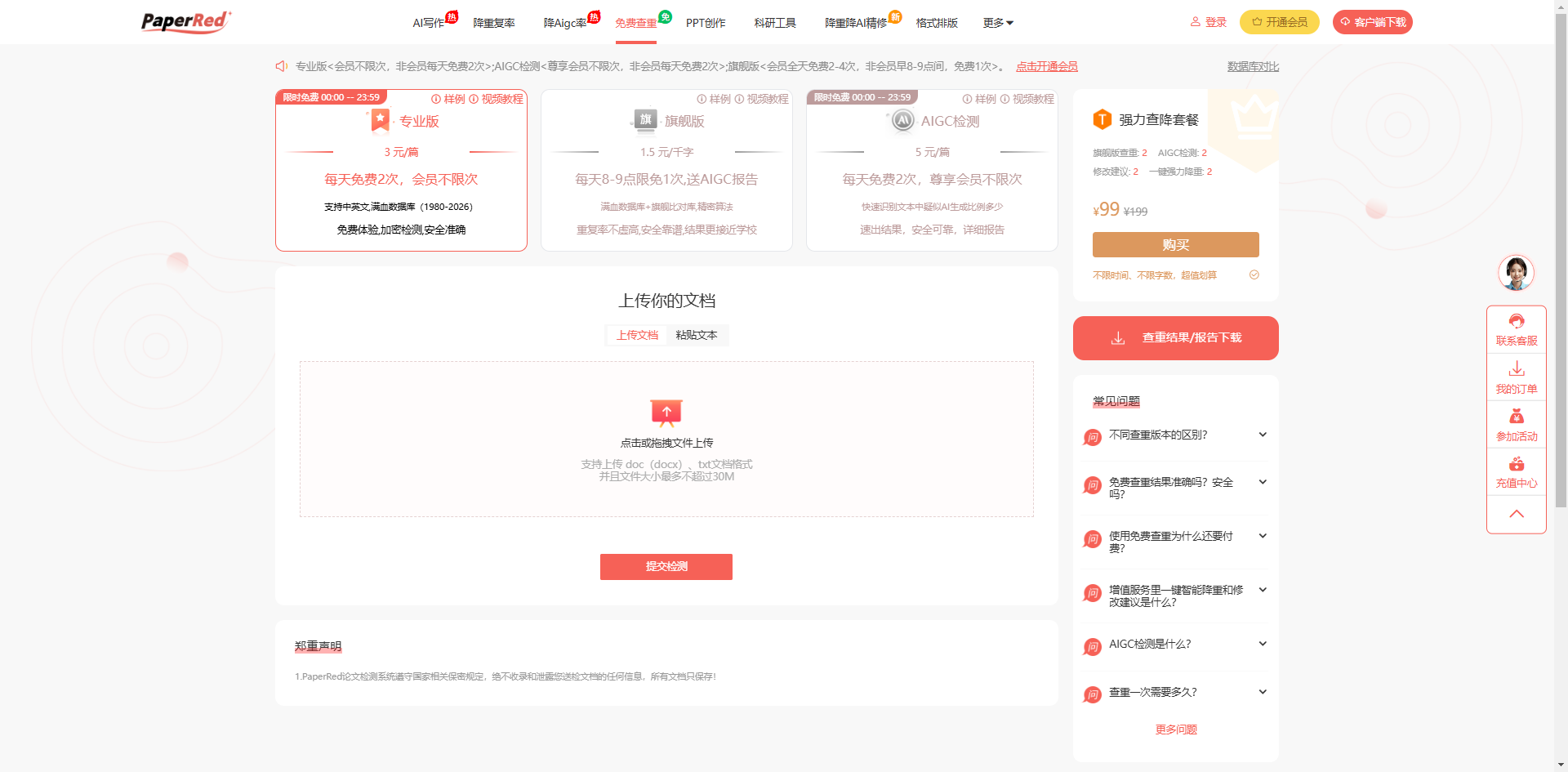
Task: Click the 查重结果/报告下载 button
Action: [1175, 338]
